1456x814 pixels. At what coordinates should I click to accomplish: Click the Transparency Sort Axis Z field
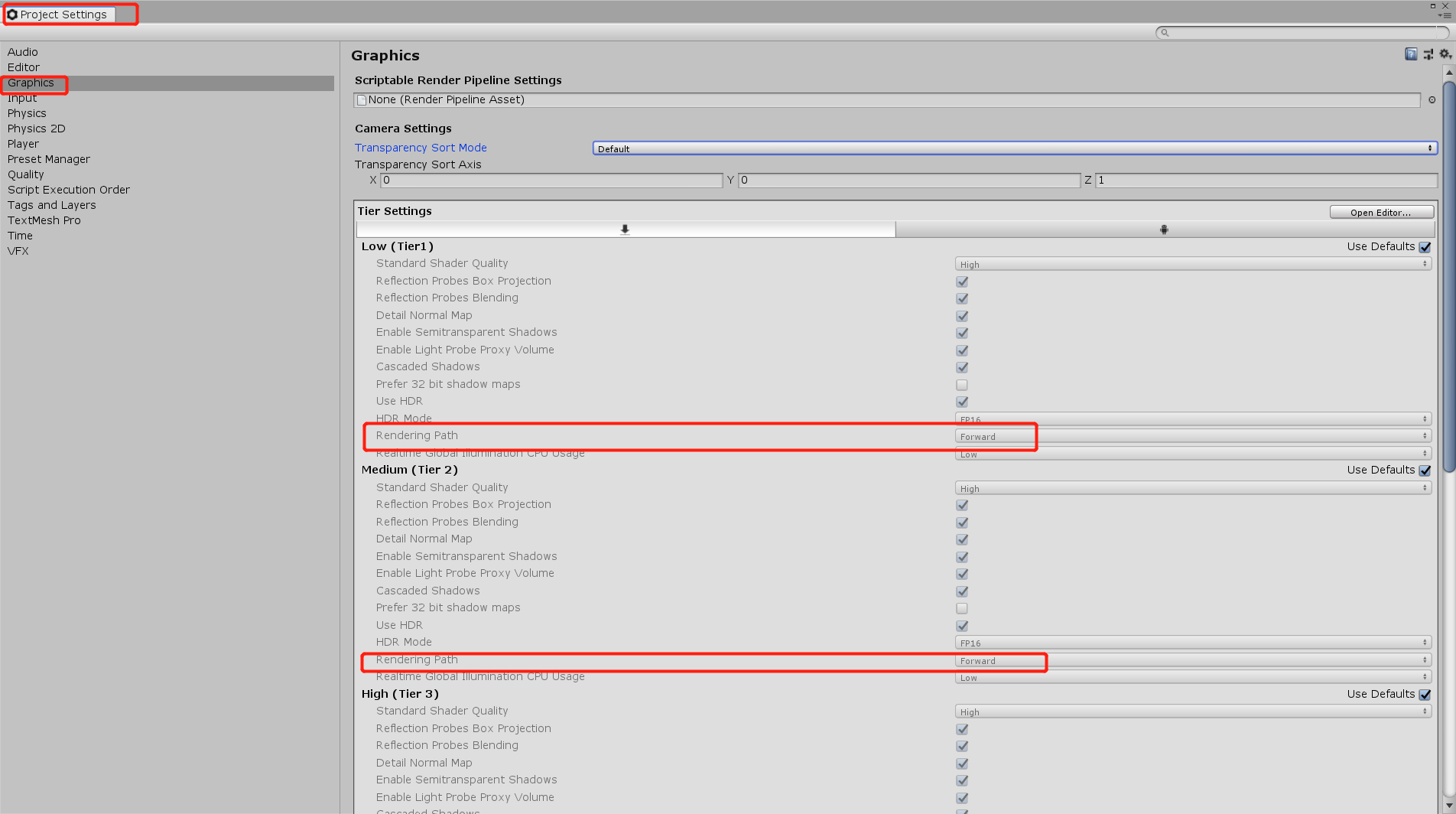click(1266, 181)
